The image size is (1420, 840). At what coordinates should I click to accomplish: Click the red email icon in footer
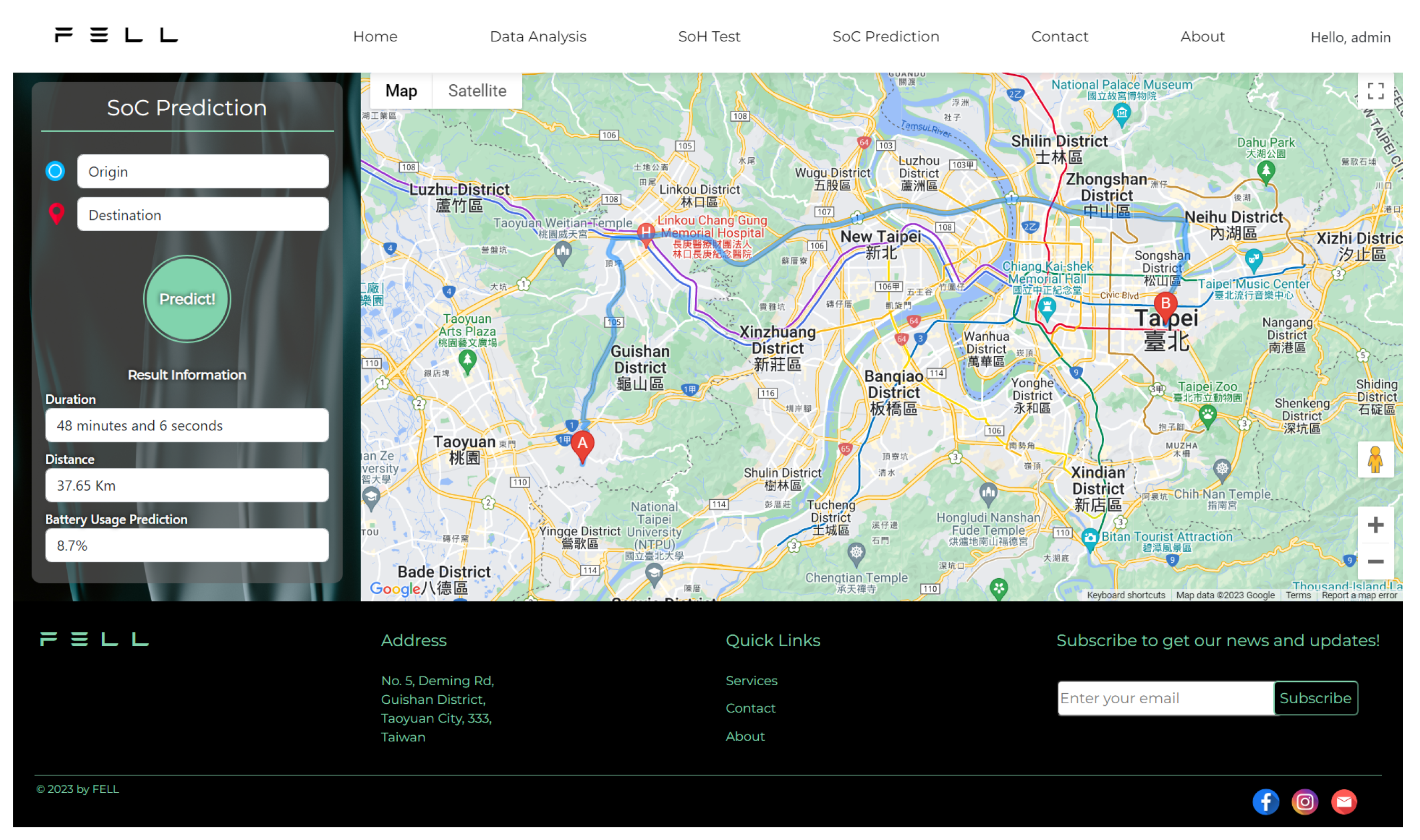[x=1344, y=801]
